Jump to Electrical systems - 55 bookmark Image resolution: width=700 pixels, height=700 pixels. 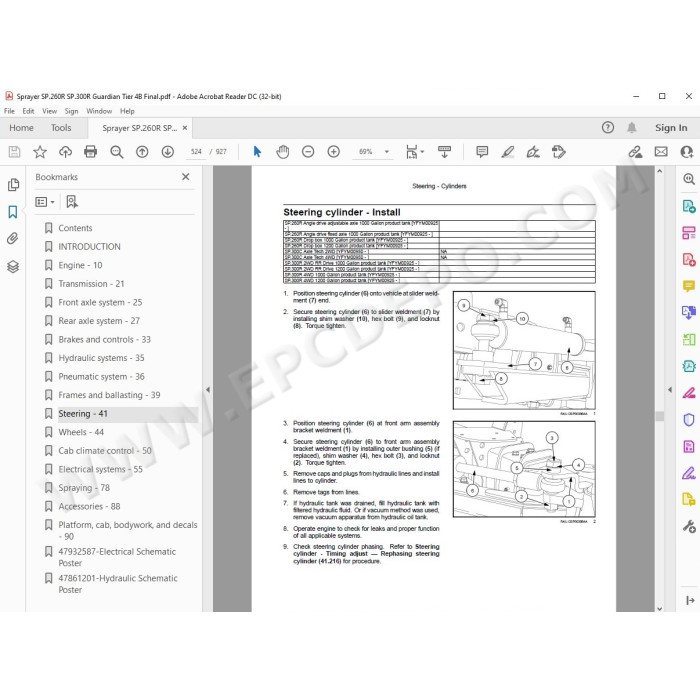pos(100,470)
